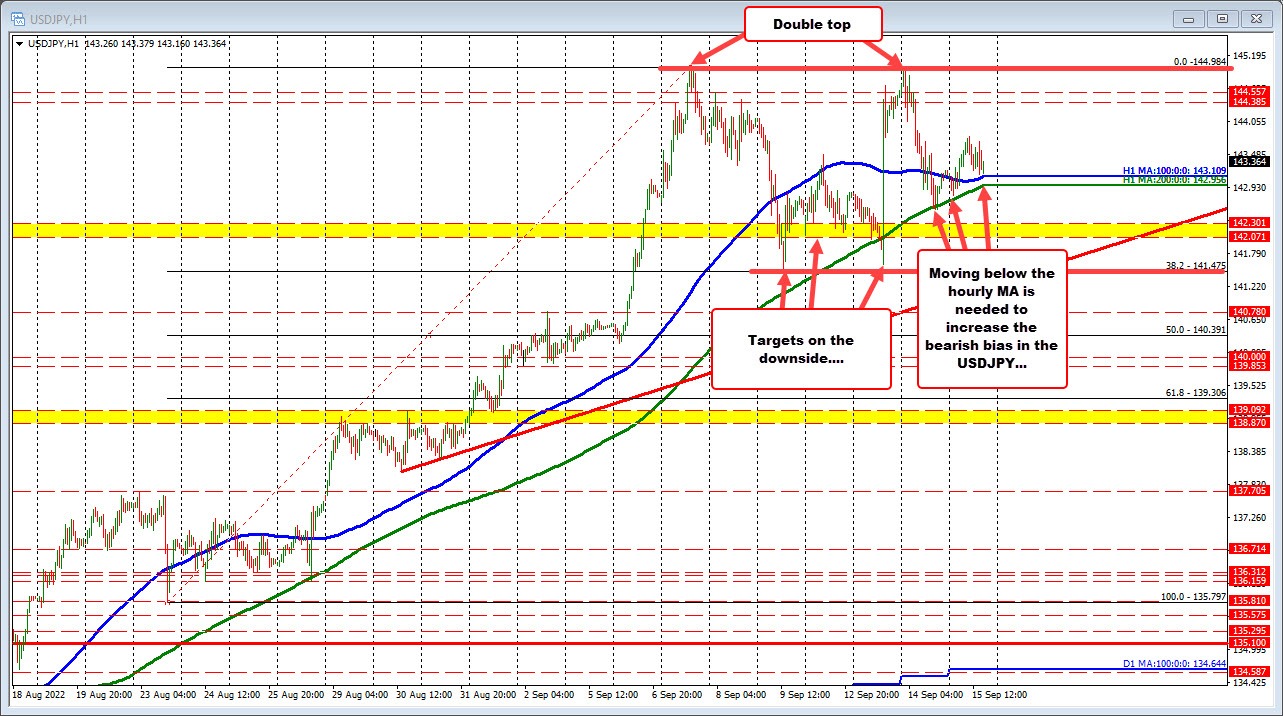
Task: Select the Double top callout box
Action: point(812,23)
